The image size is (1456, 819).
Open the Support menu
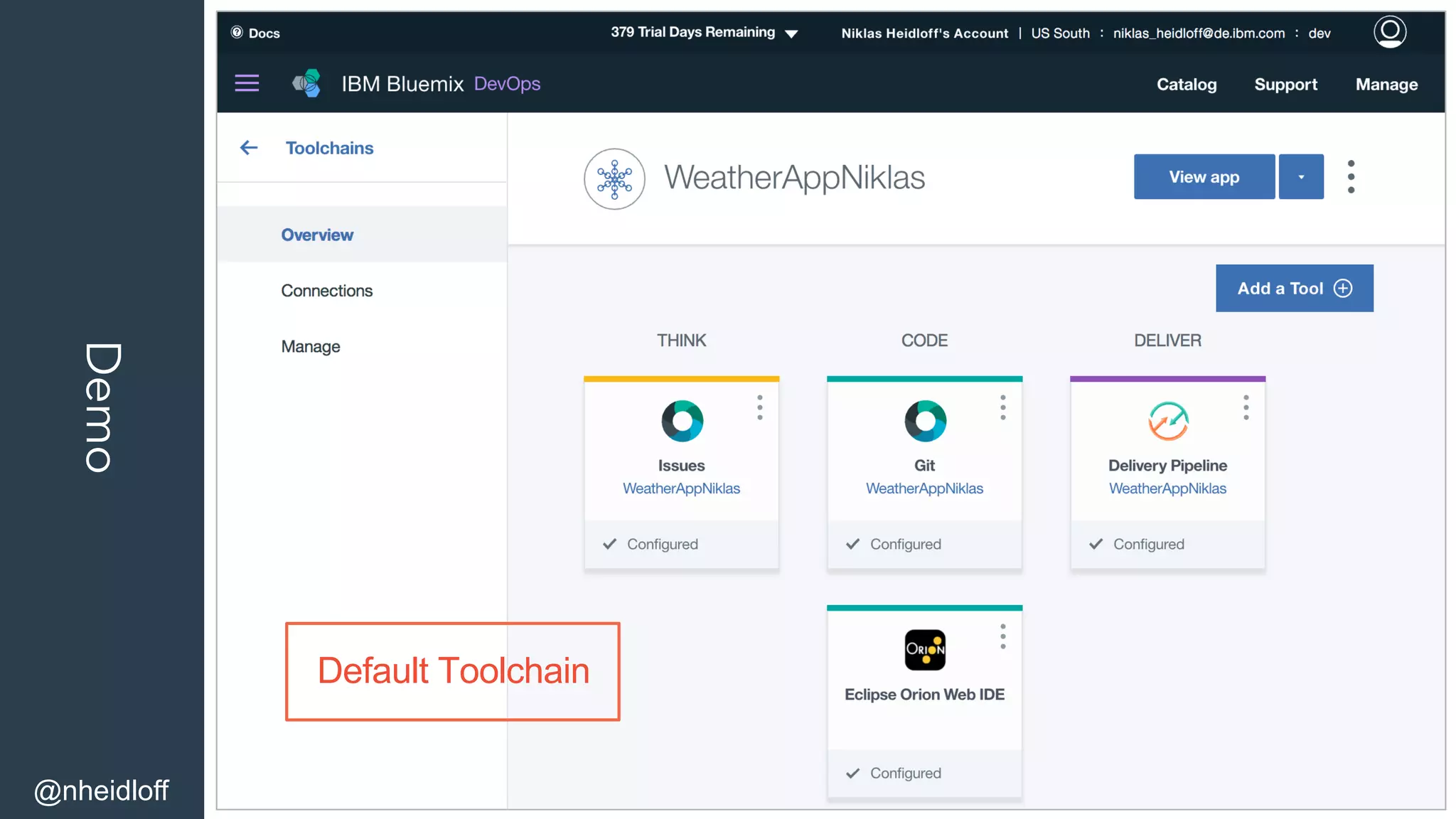[1285, 84]
